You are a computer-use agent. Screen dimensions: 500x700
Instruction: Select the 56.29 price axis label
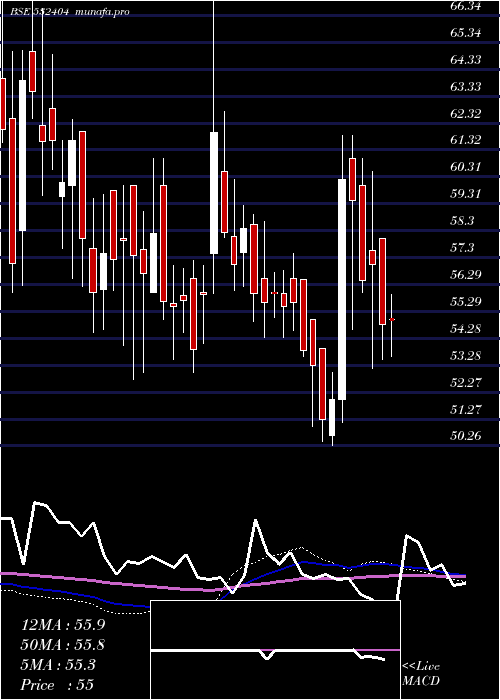coord(466,275)
